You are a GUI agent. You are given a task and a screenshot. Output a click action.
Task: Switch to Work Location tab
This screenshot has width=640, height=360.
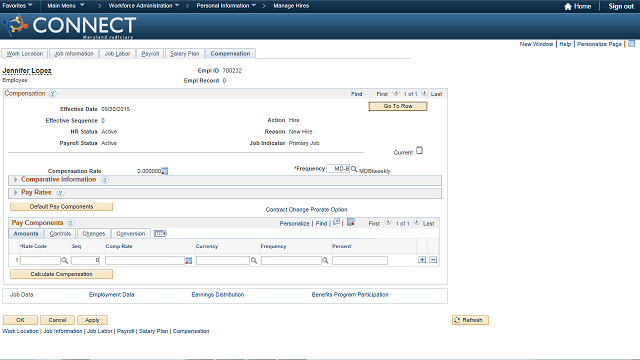click(24, 53)
